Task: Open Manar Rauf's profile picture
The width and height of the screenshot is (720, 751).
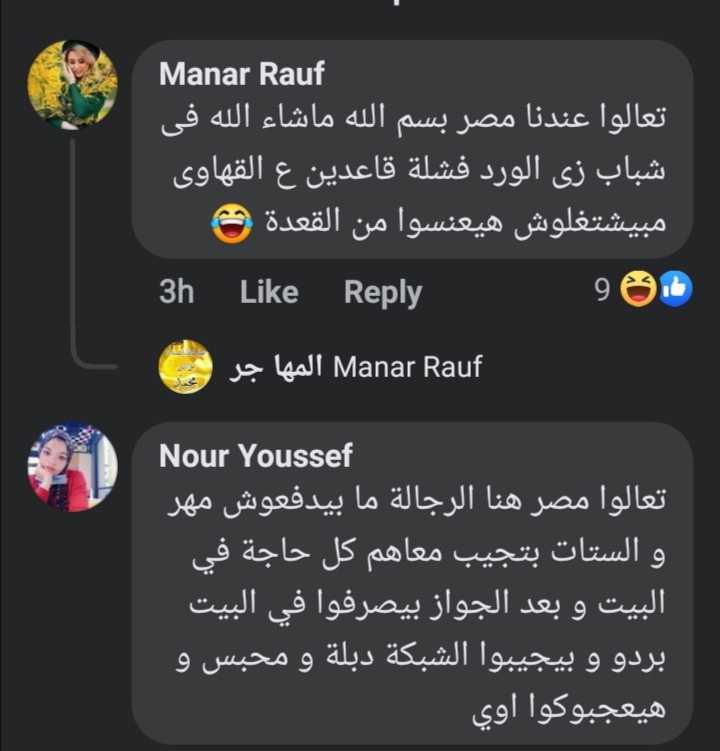Action: (x=72, y=84)
